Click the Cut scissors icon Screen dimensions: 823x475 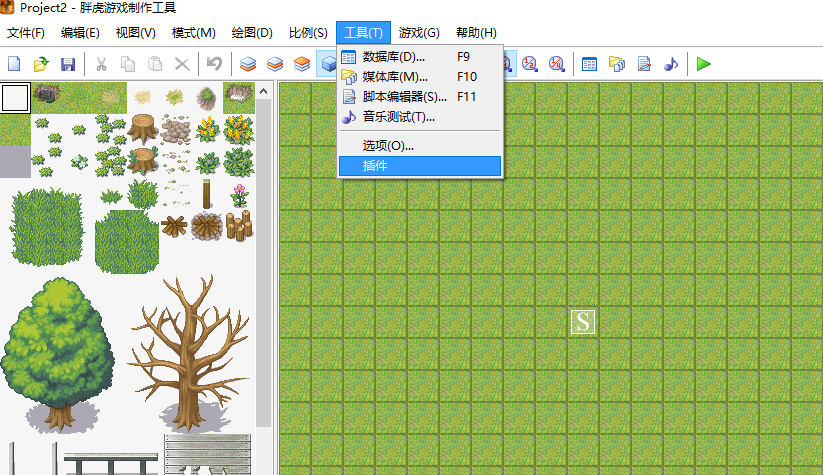click(101, 64)
